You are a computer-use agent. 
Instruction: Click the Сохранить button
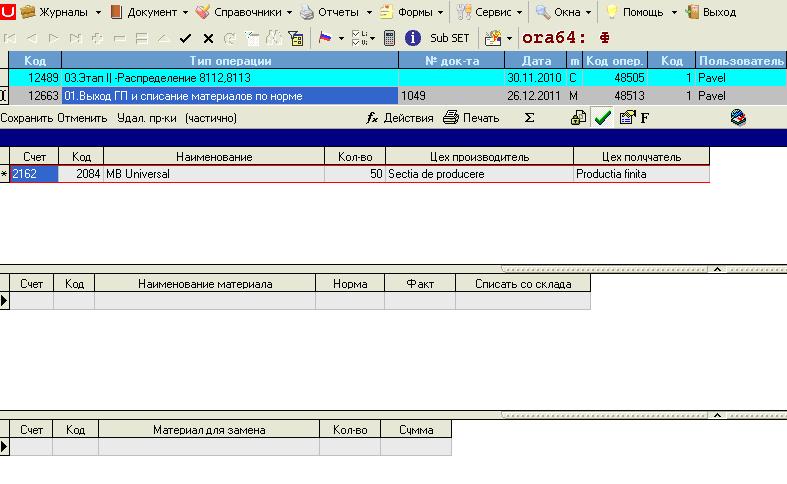pyautogui.click(x=27, y=118)
